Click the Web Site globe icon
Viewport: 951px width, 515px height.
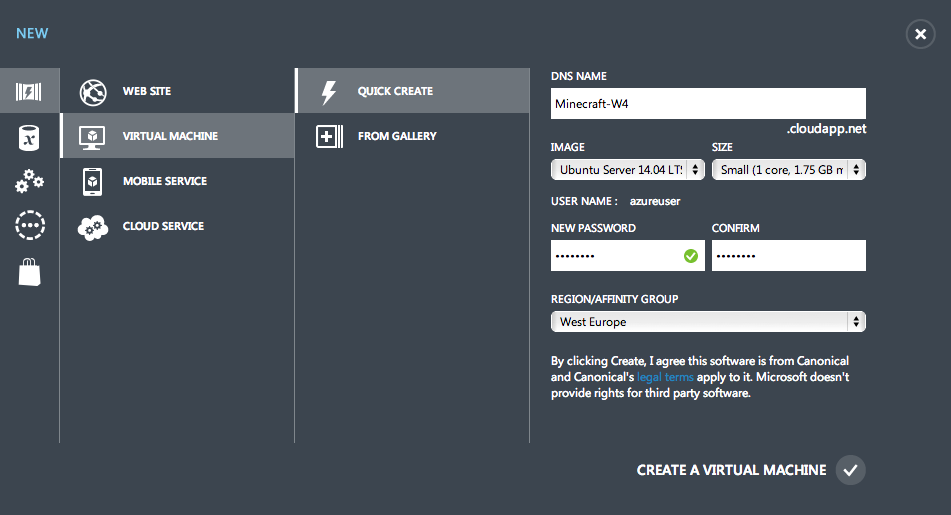tap(93, 91)
